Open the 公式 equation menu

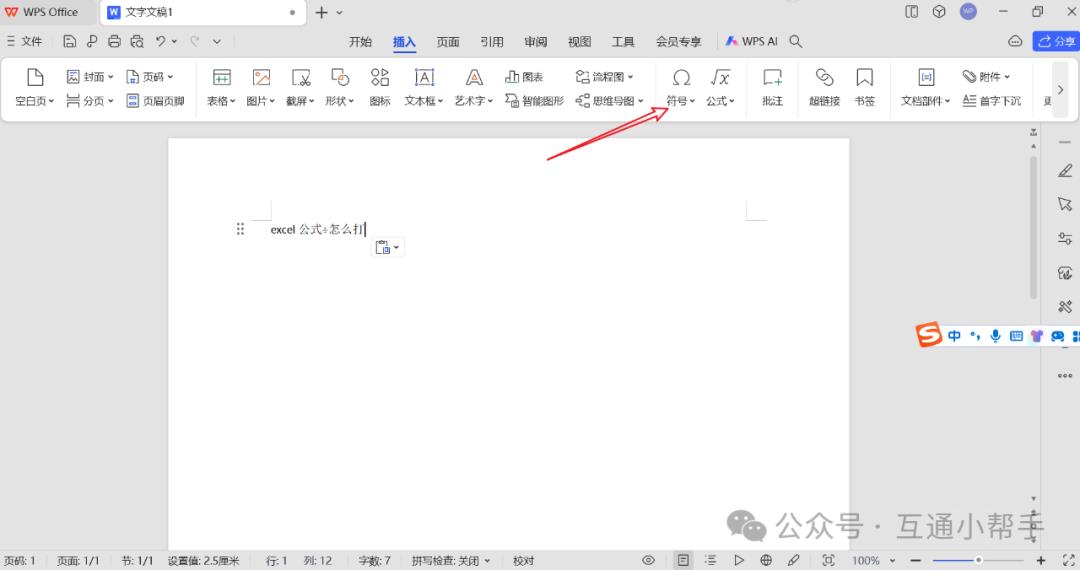tap(720, 87)
